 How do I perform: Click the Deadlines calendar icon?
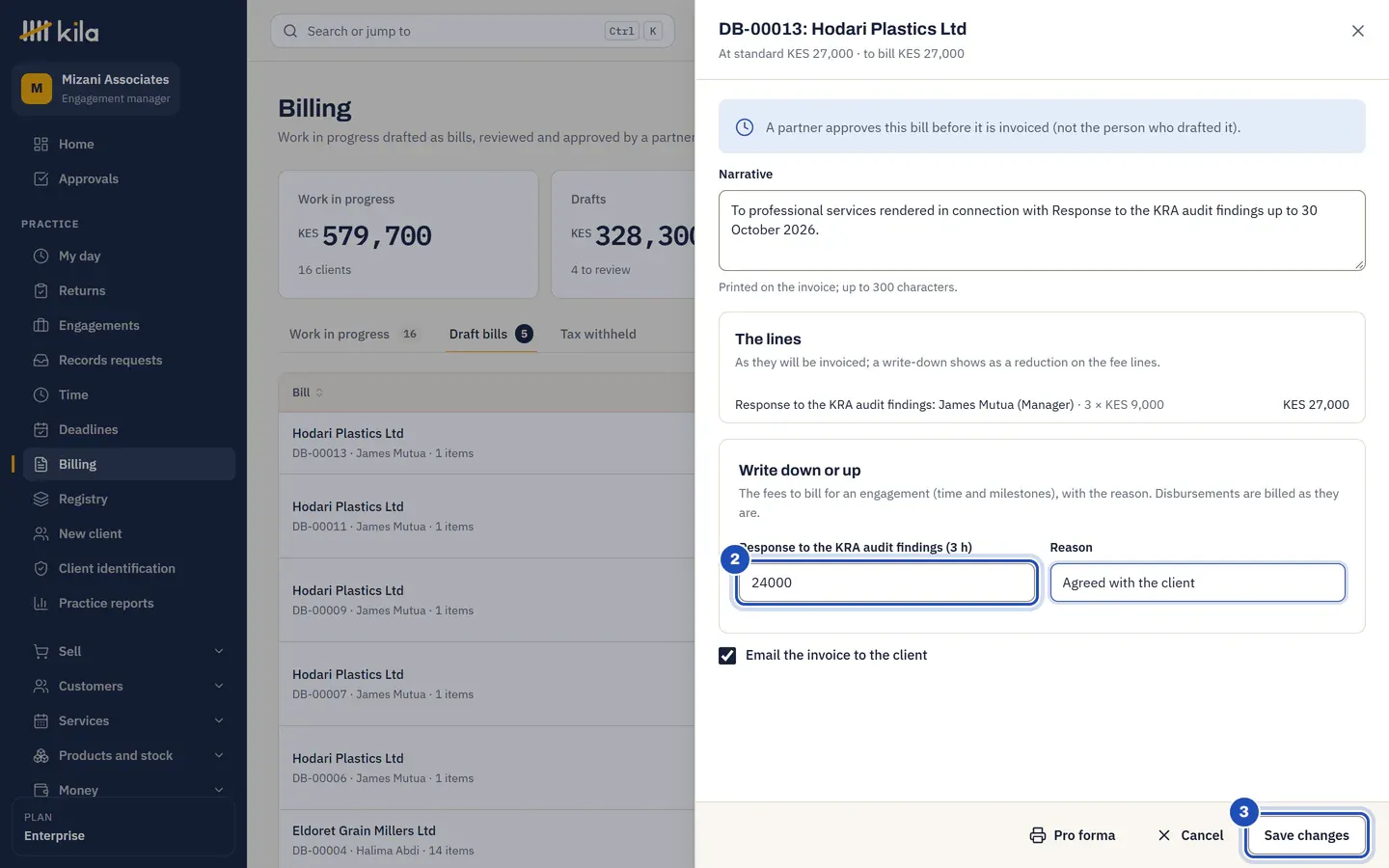pyautogui.click(x=41, y=429)
